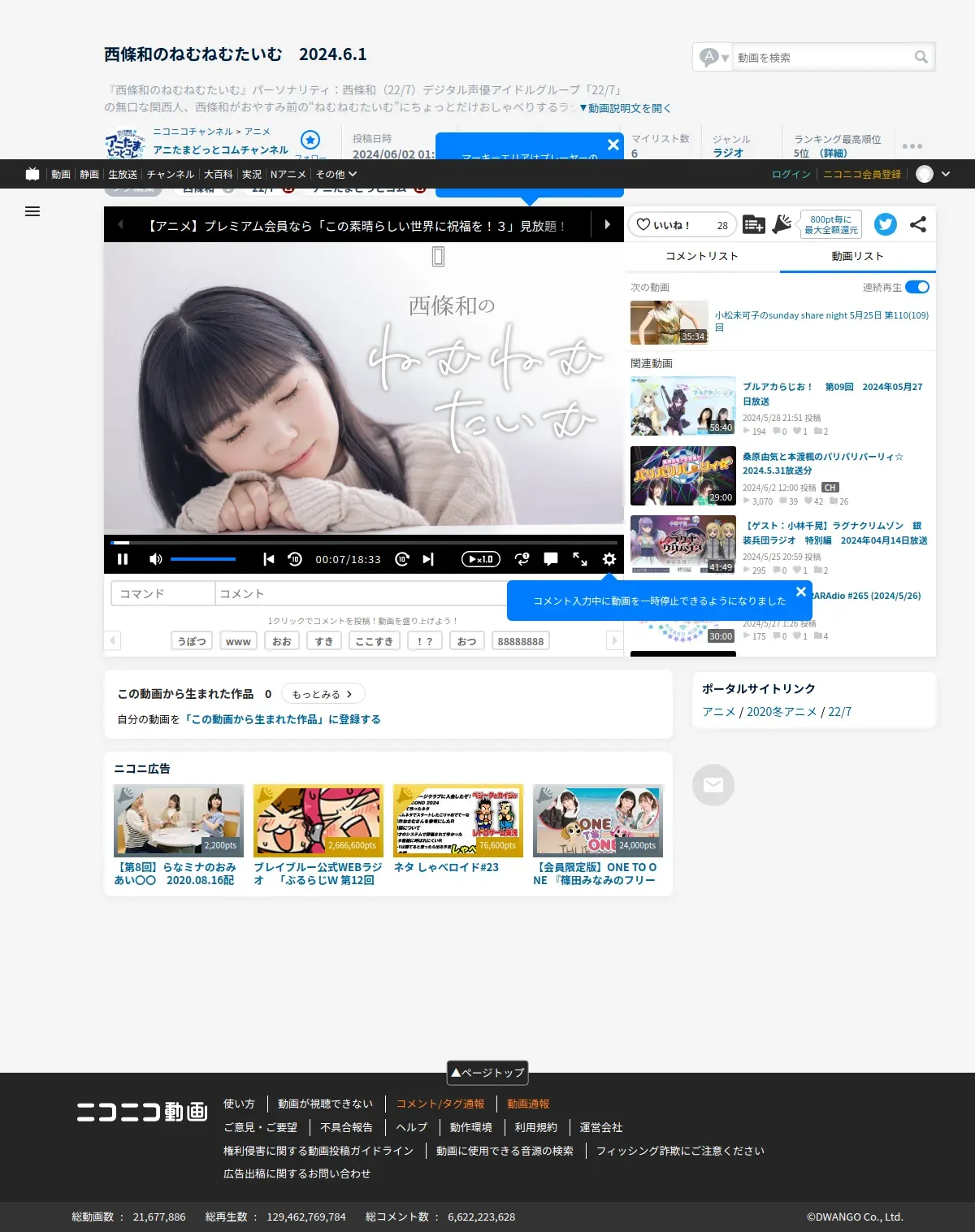Seek on the video progress bar
Screen dimensions: 975x1232
364,542
